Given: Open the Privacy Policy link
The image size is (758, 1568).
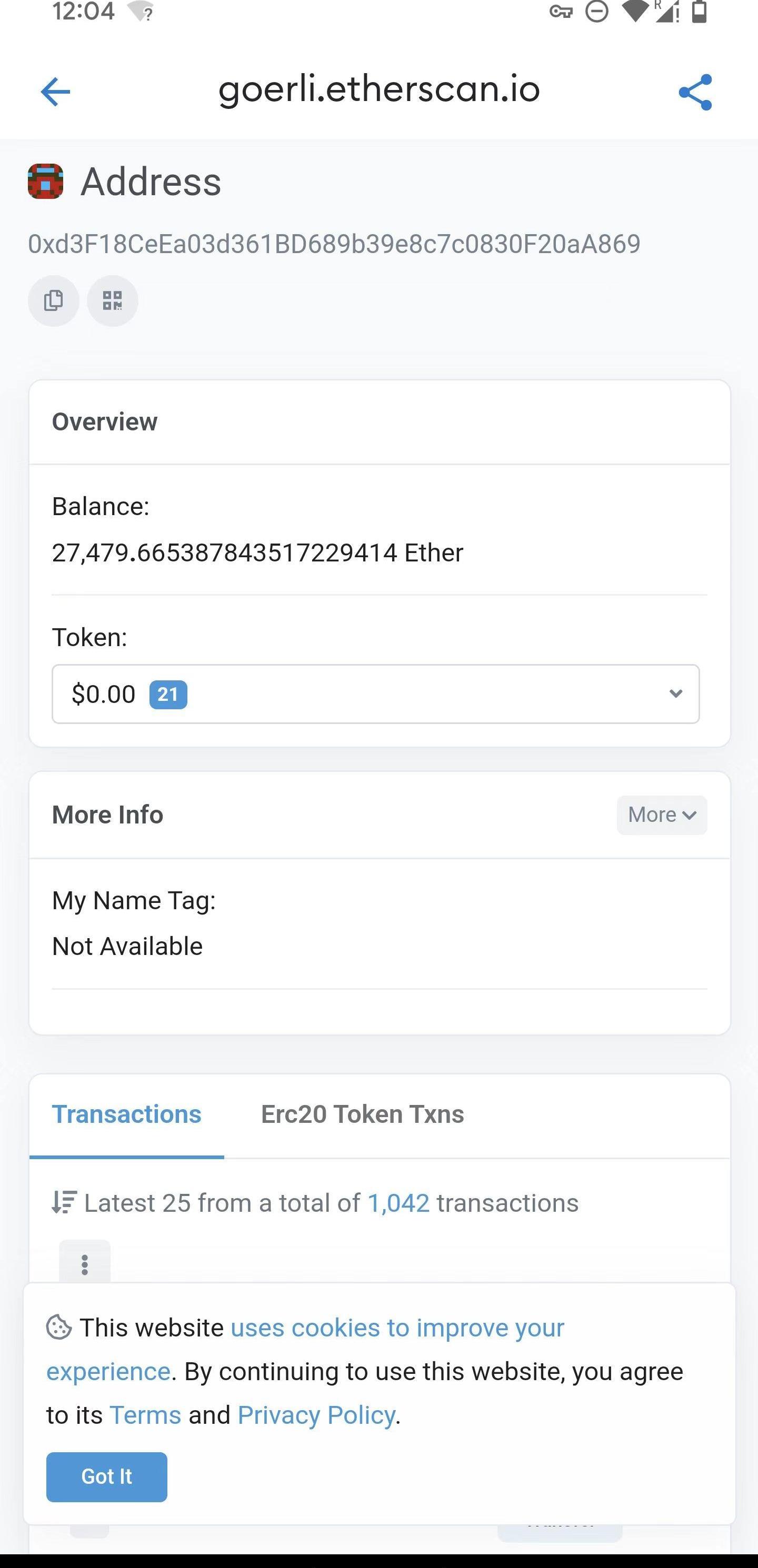Looking at the screenshot, I should coord(316,1415).
